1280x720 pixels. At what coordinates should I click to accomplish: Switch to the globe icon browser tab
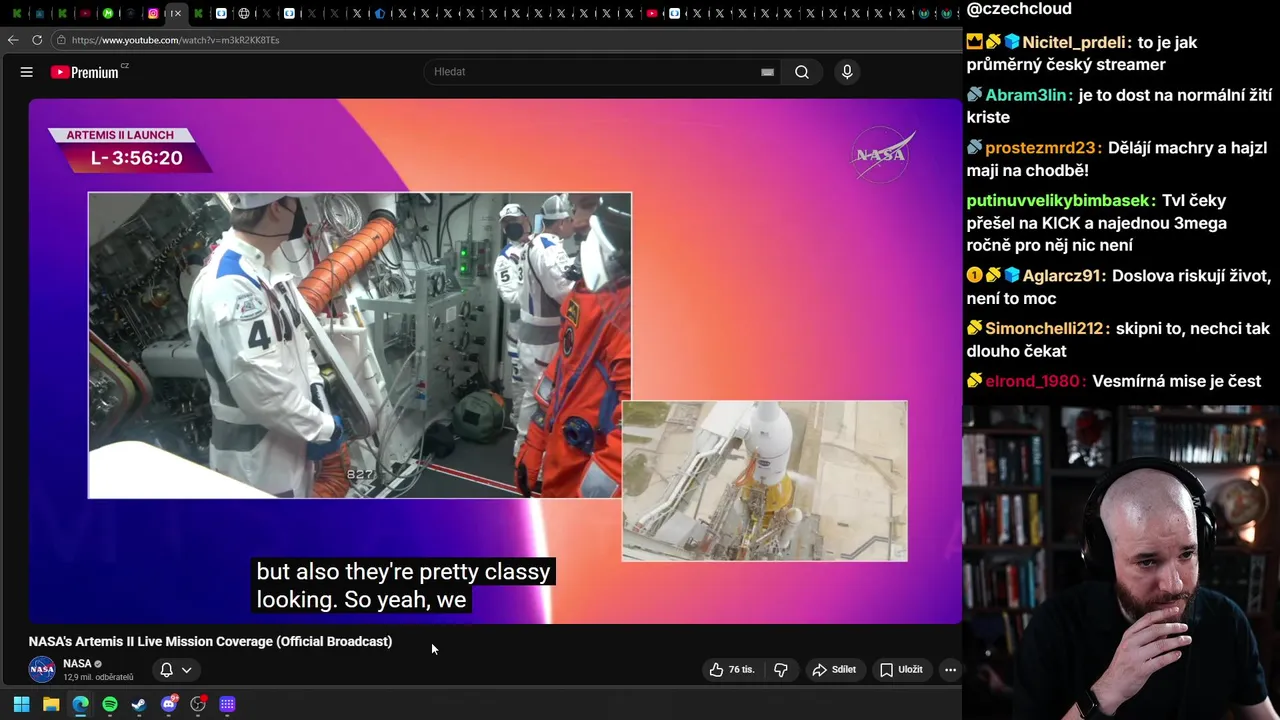tap(244, 13)
